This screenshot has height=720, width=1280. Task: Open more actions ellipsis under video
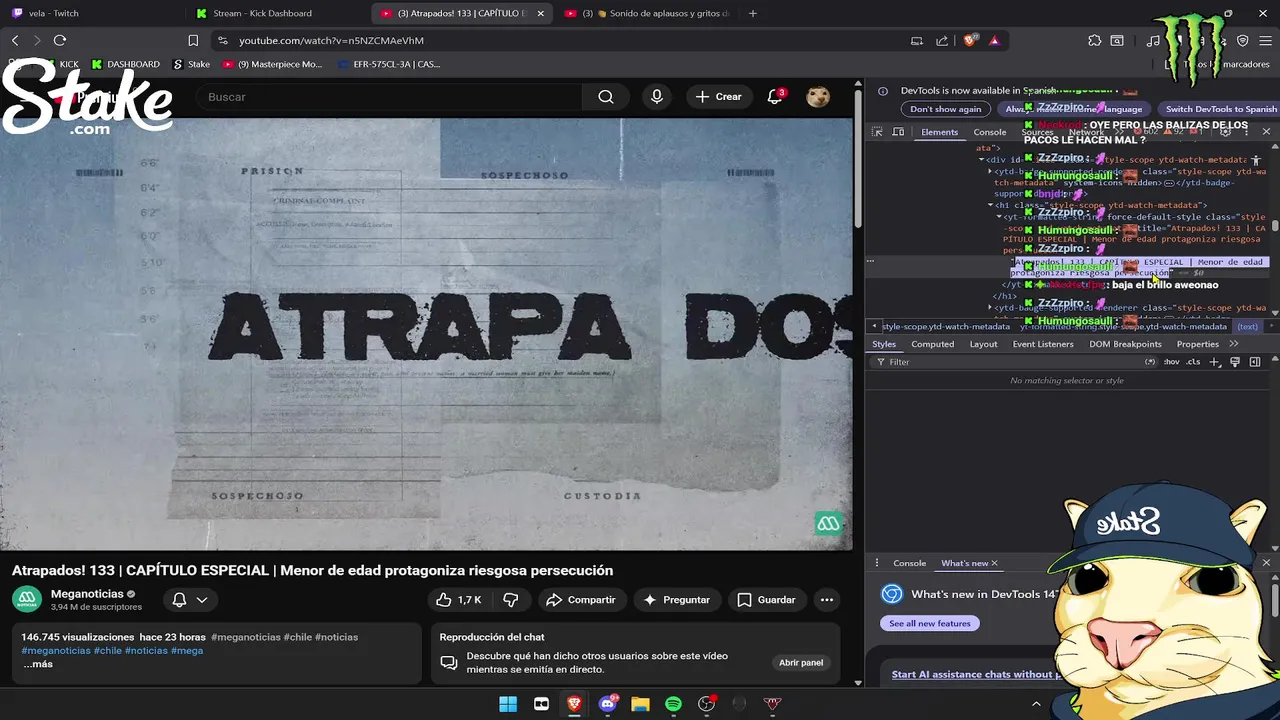pos(826,600)
